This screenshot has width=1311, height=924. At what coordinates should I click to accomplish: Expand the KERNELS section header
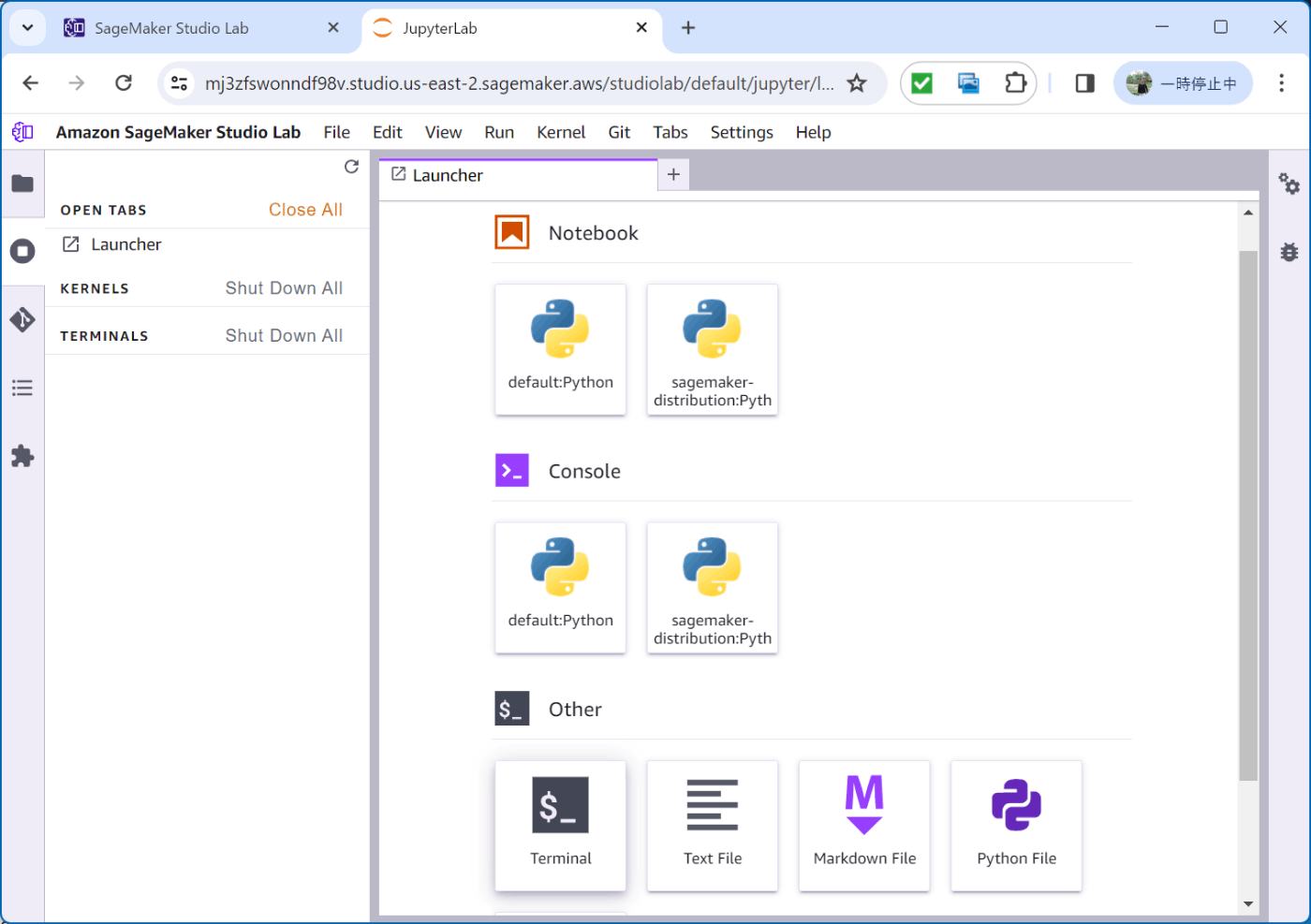point(95,288)
